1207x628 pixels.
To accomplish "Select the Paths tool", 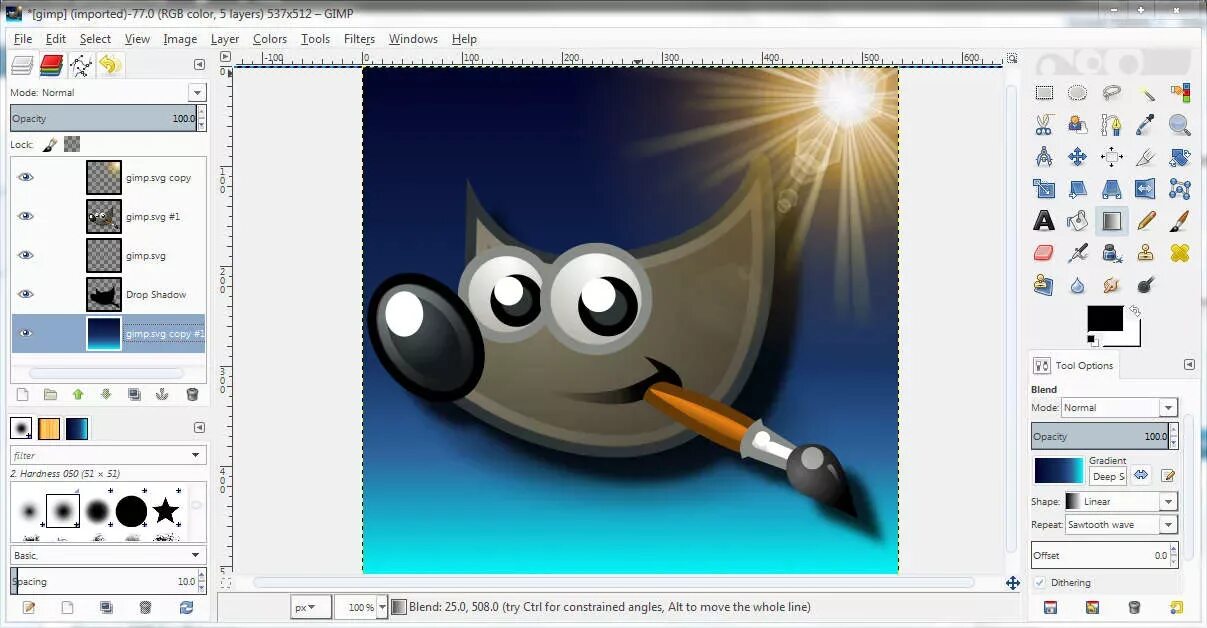I will (x=1111, y=125).
